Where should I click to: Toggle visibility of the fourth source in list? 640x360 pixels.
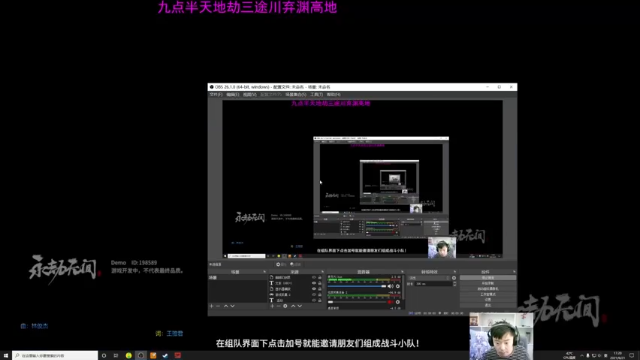tap(314, 295)
